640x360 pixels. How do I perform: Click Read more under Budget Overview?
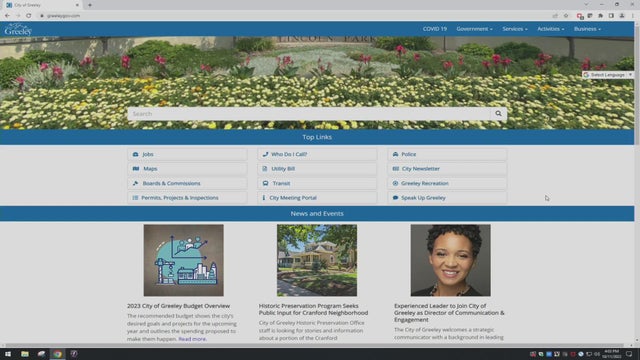click(192, 339)
